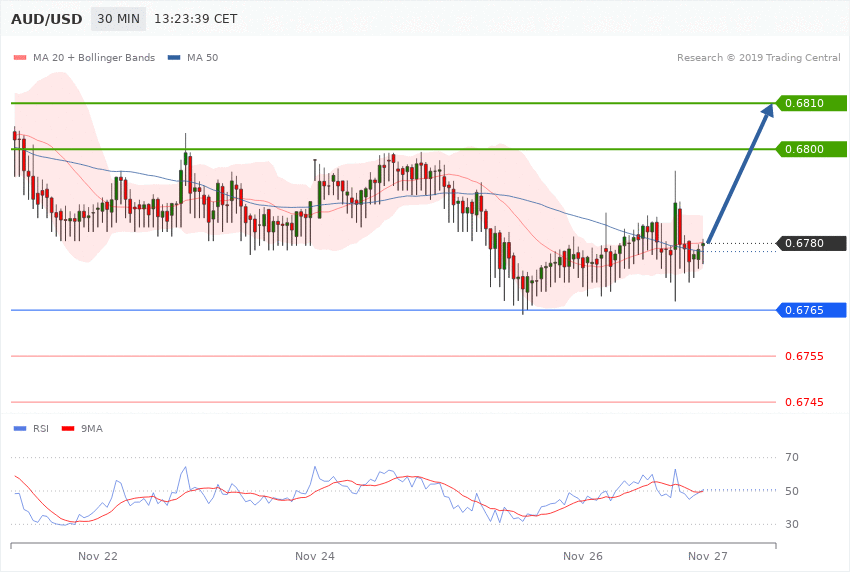Select the 30 MIN timeframe badge
The height and width of the screenshot is (576, 850).
tap(118, 19)
